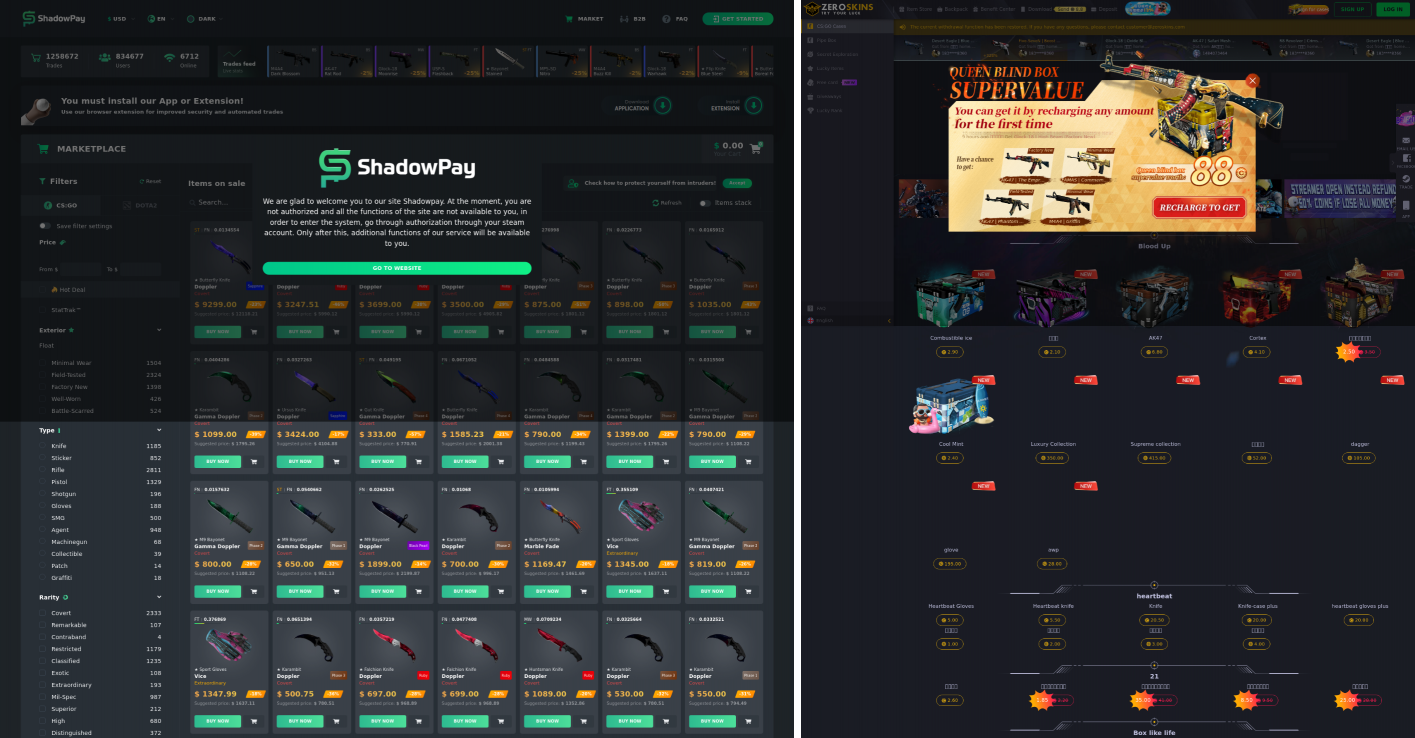Add $ 500.75 Karambit Doppler to cart
This screenshot has height=738, width=1415.
click(335, 721)
